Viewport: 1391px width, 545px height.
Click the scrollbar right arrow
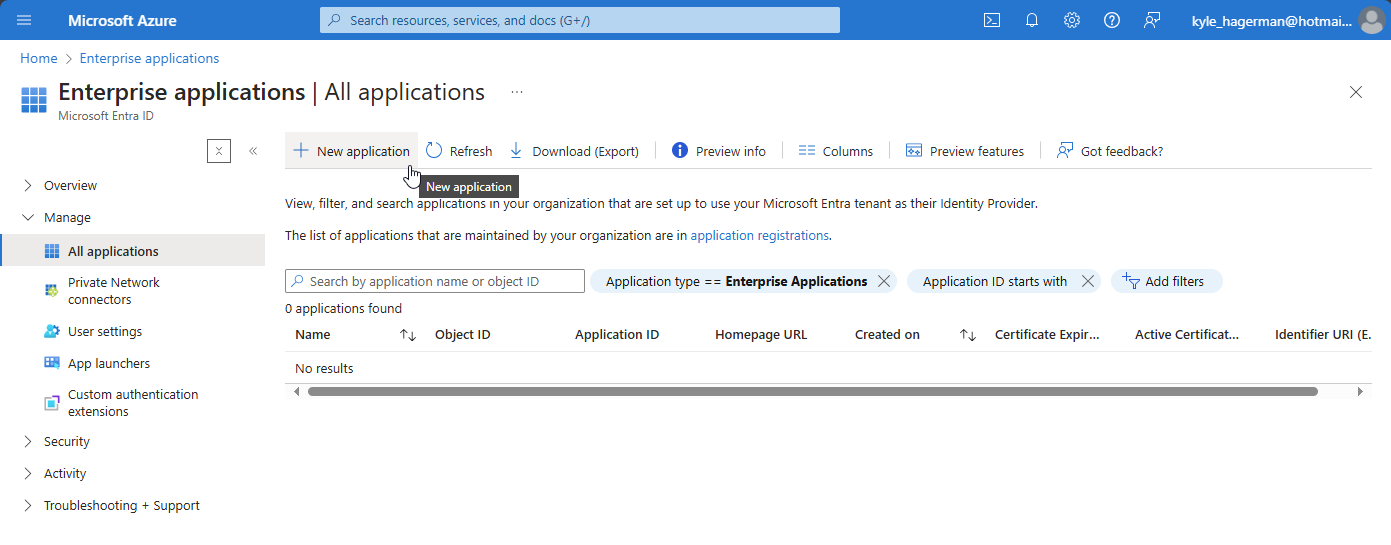tap(1360, 392)
